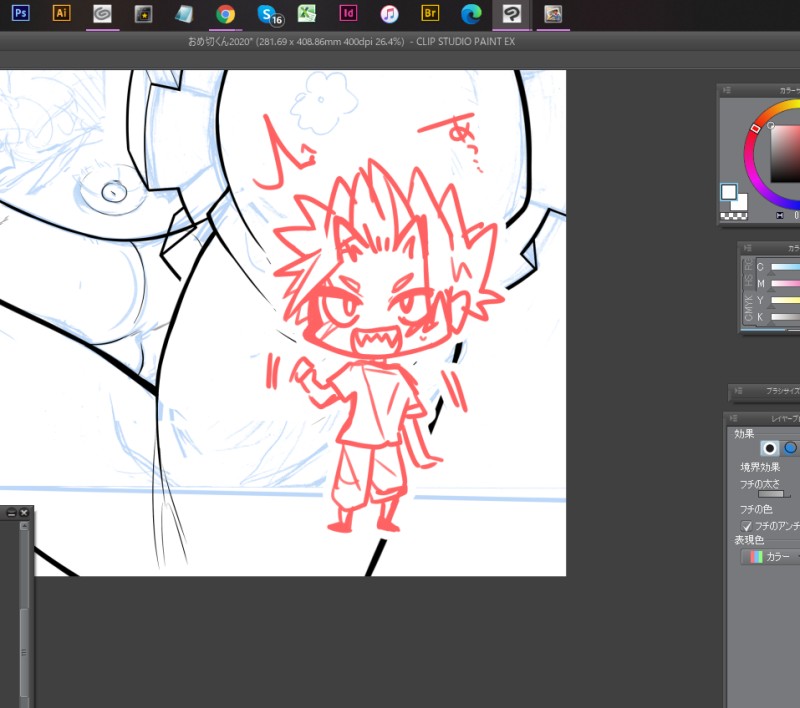The height and width of the screenshot is (708, 800).
Task: Open Adobe Bridge from the taskbar
Action: coord(430,13)
